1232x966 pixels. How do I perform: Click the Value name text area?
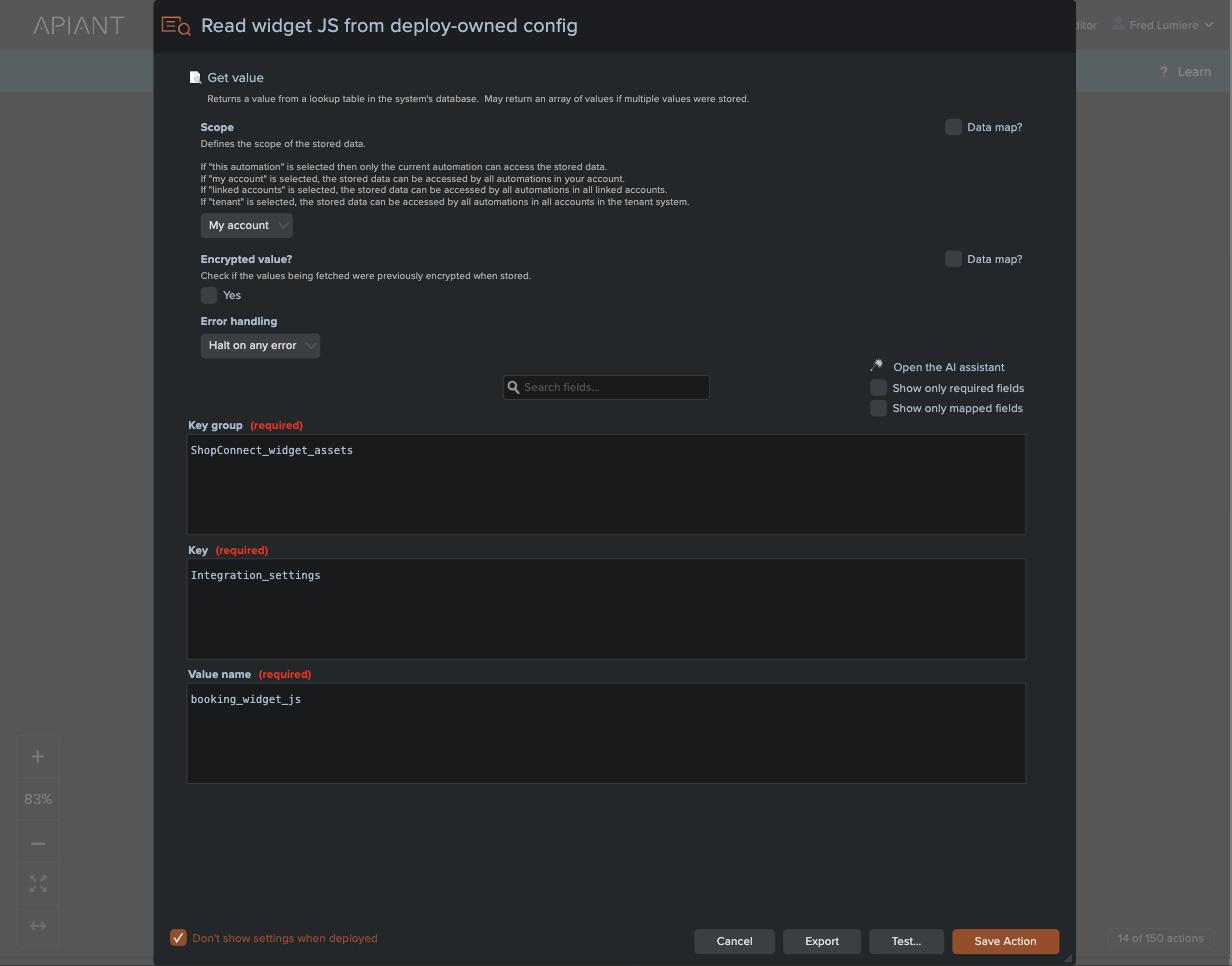point(606,733)
